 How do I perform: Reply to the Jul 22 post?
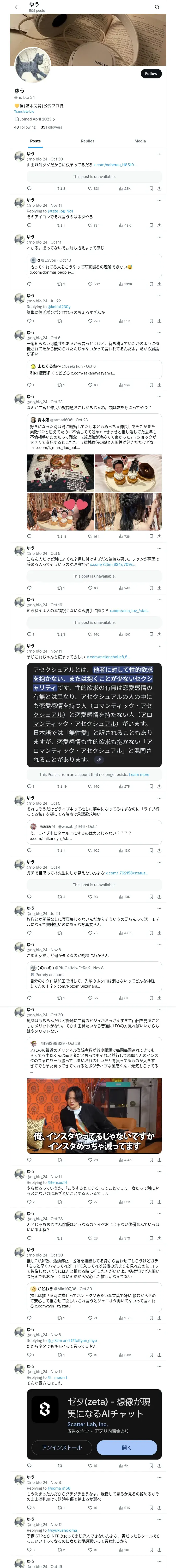point(28,321)
